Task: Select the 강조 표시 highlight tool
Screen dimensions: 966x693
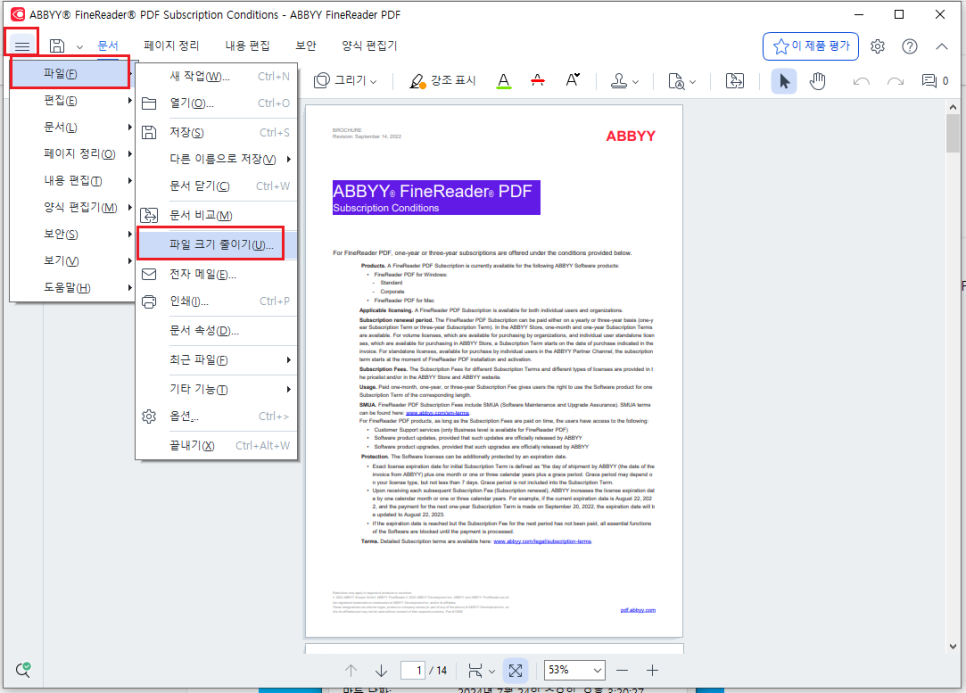Action: pos(442,81)
